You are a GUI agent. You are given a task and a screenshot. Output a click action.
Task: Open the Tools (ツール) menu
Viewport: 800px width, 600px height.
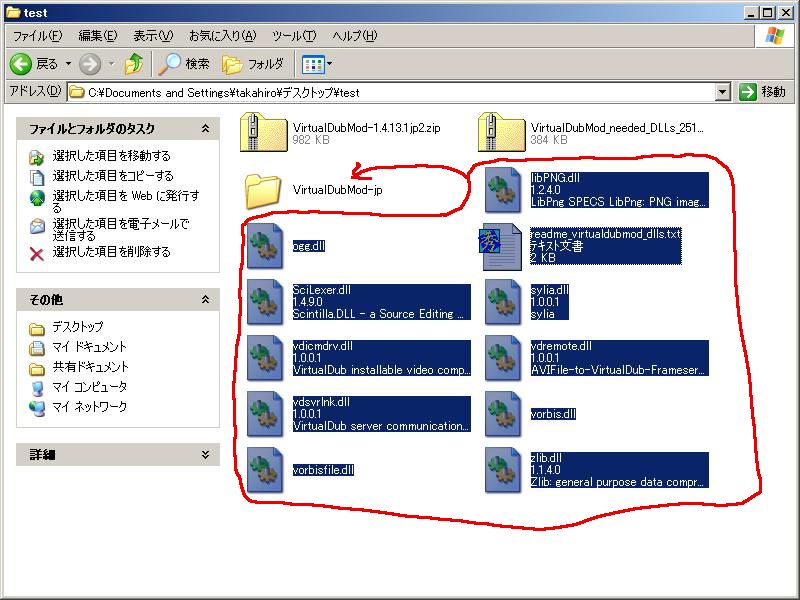point(294,35)
